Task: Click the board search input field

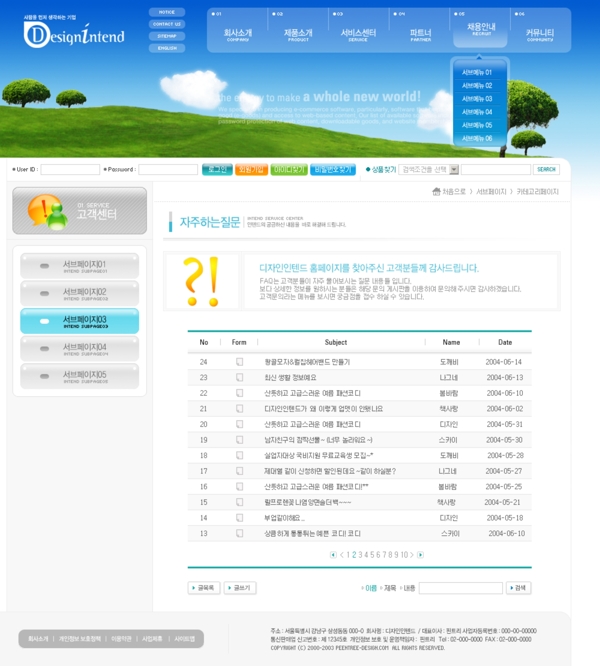Action: 461,588
